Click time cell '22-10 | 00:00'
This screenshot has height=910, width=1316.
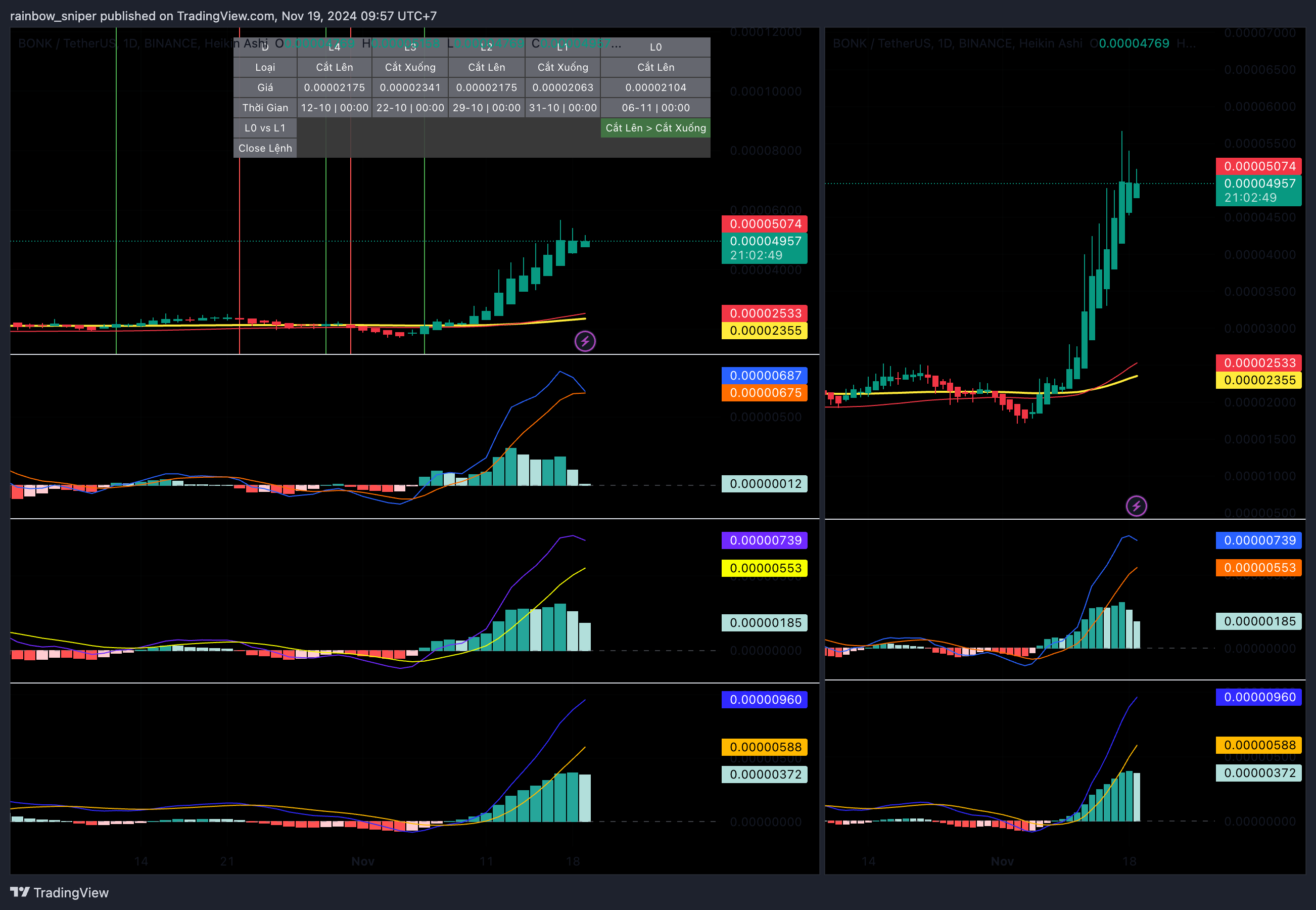pos(410,108)
